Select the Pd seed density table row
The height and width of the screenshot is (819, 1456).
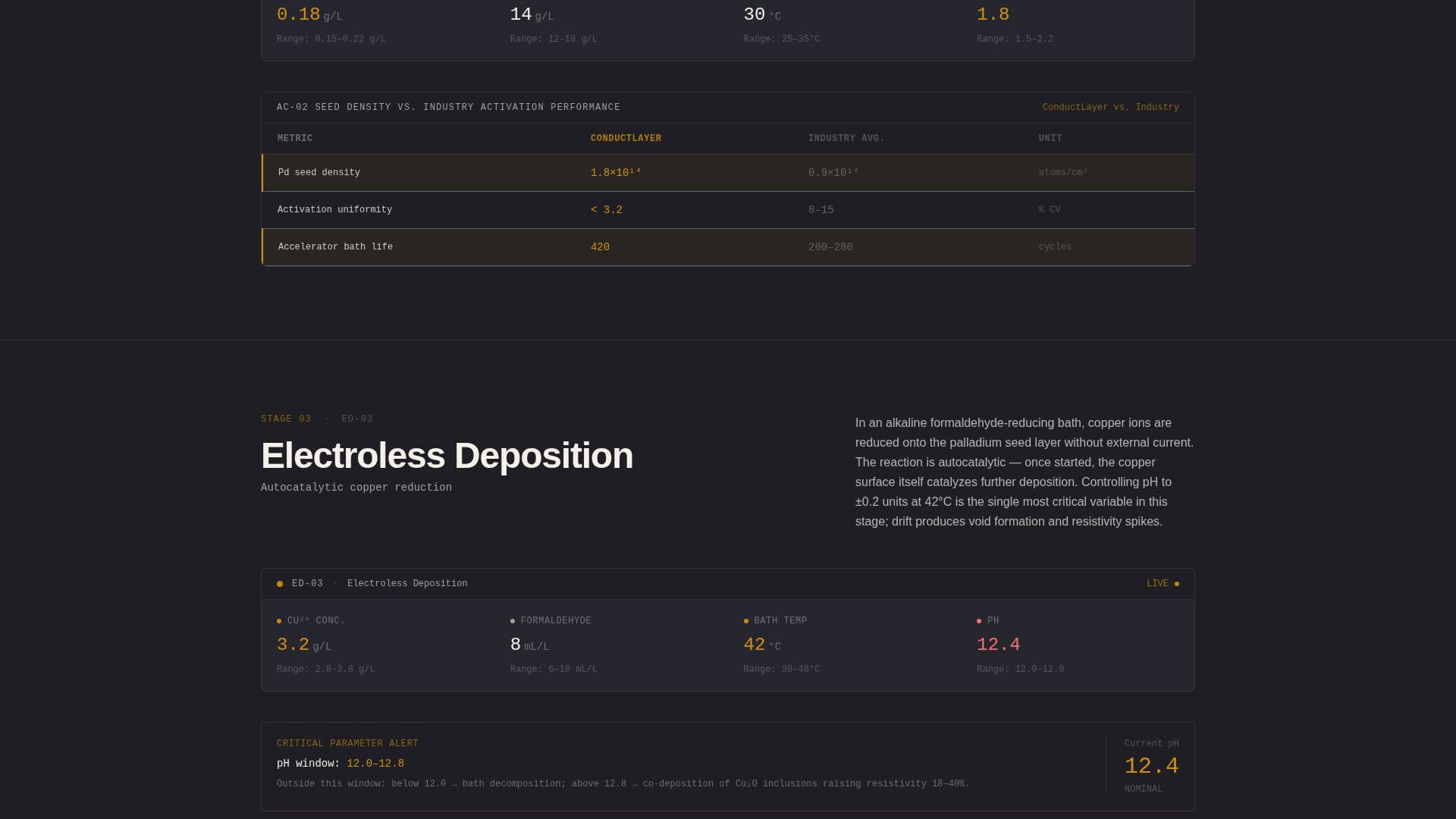(x=531, y=172)
